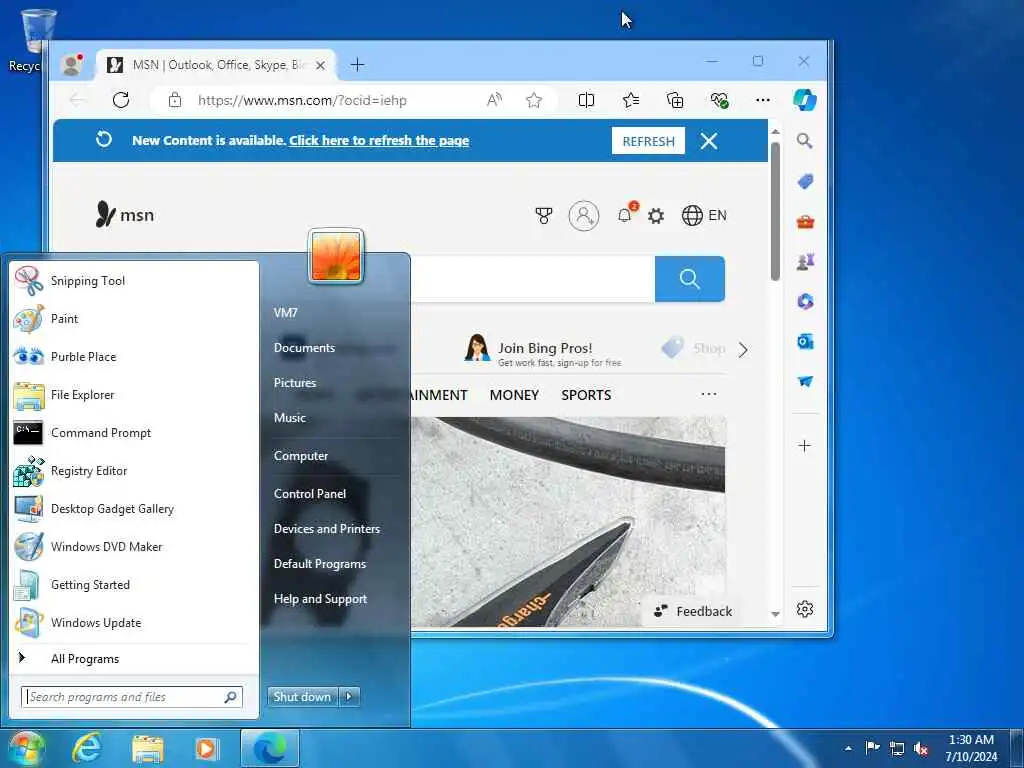Viewport: 1024px width, 768px height.
Task: Select the MSN tab
Action: (x=216, y=65)
